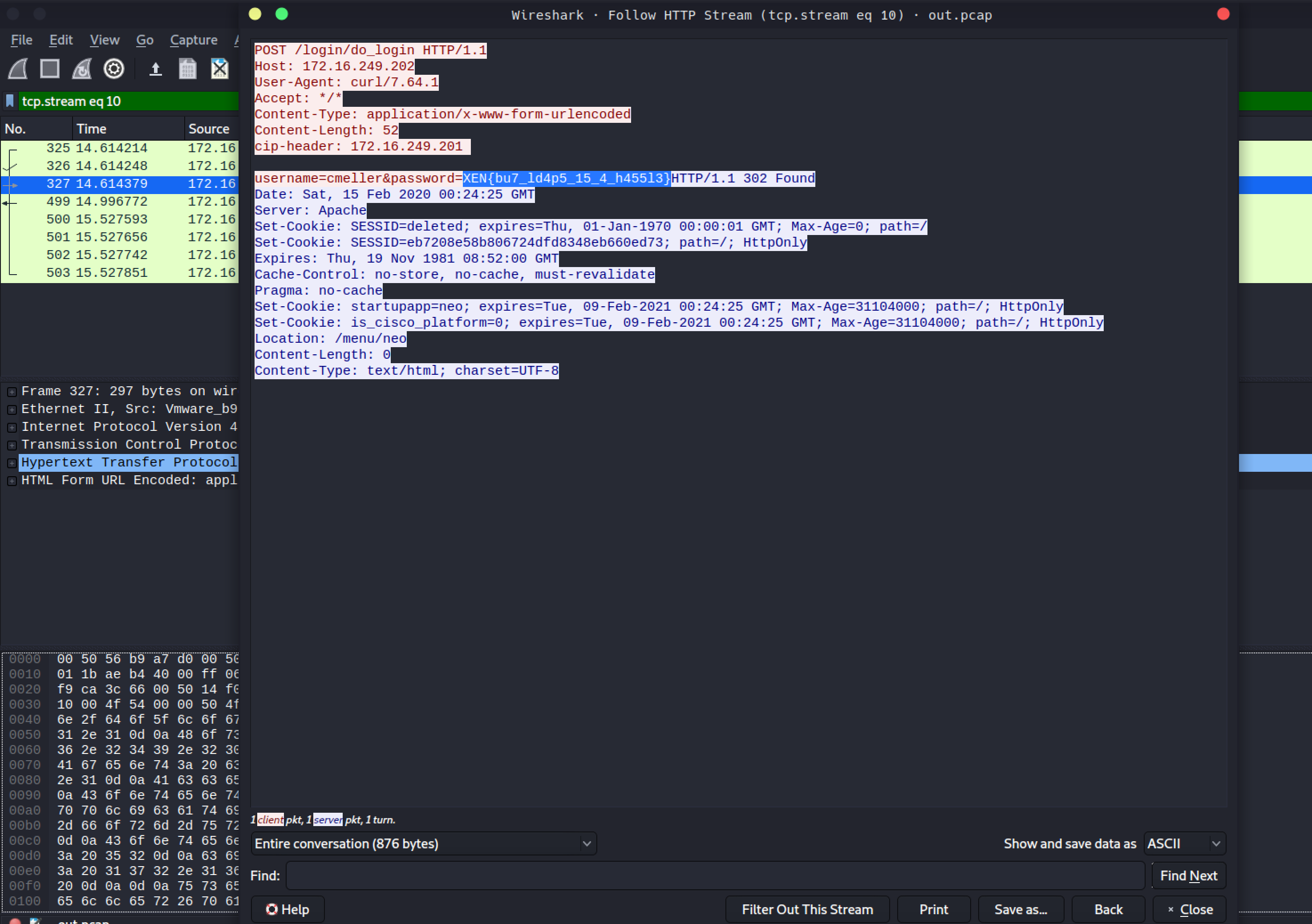Image resolution: width=1312 pixels, height=924 pixels.
Task: Start capturing packets with the shark fin icon
Action: click(18, 69)
